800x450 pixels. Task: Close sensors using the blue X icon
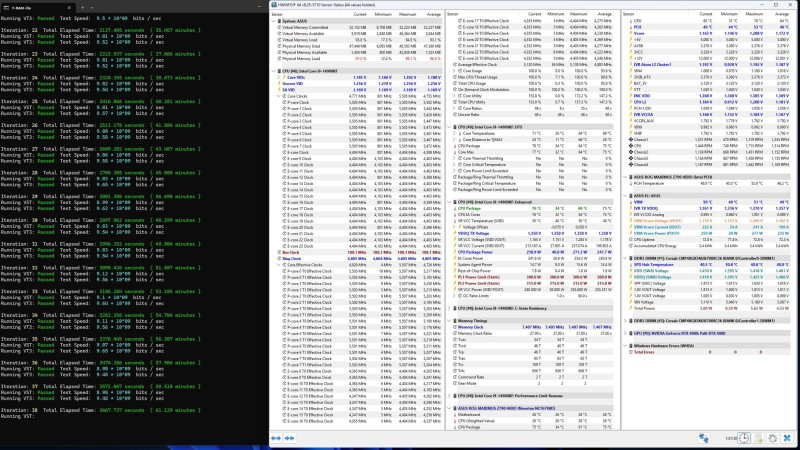point(787,438)
